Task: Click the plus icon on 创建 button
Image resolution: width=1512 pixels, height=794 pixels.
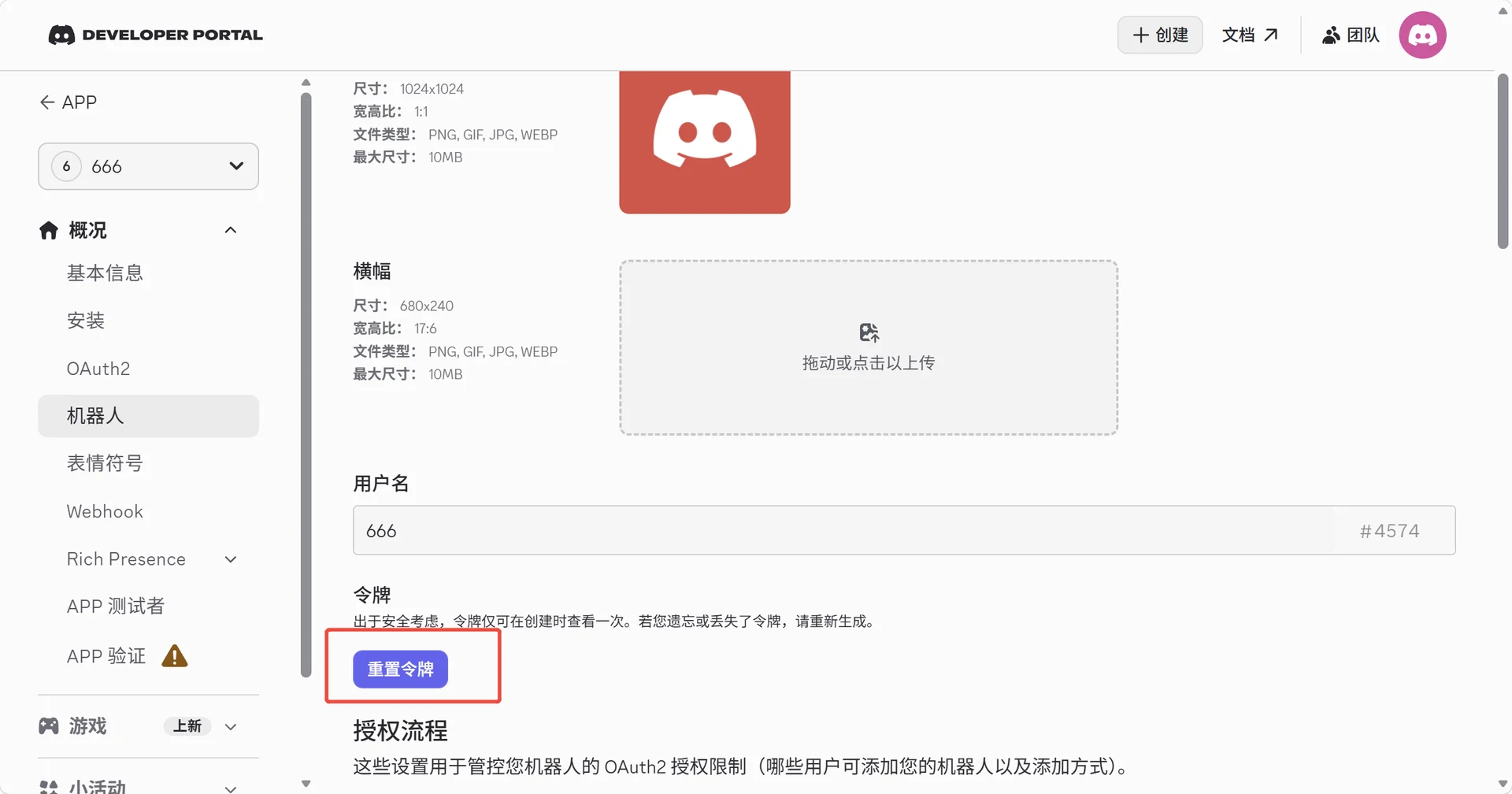Action: pos(1140,35)
